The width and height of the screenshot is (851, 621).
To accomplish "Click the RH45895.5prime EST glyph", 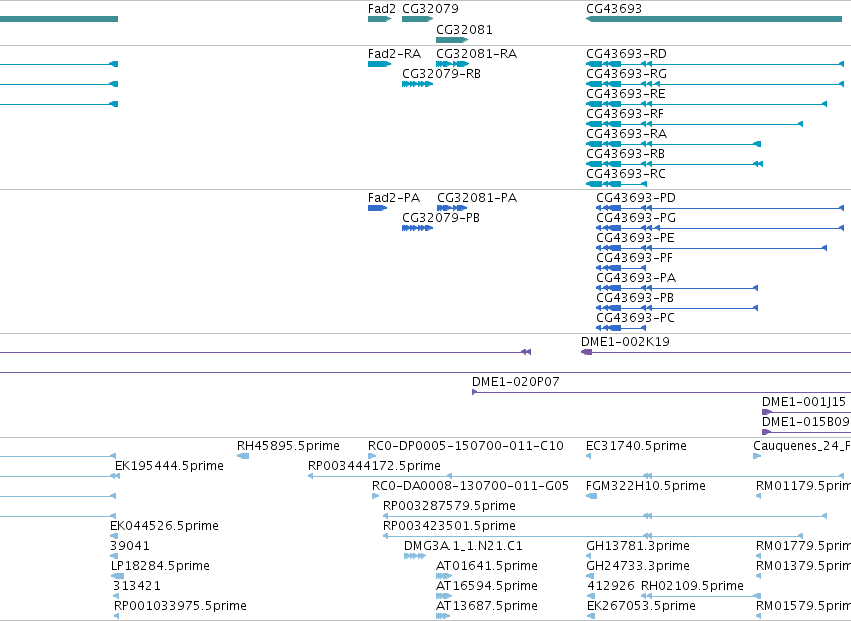I will pyautogui.click(x=243, y=457).
